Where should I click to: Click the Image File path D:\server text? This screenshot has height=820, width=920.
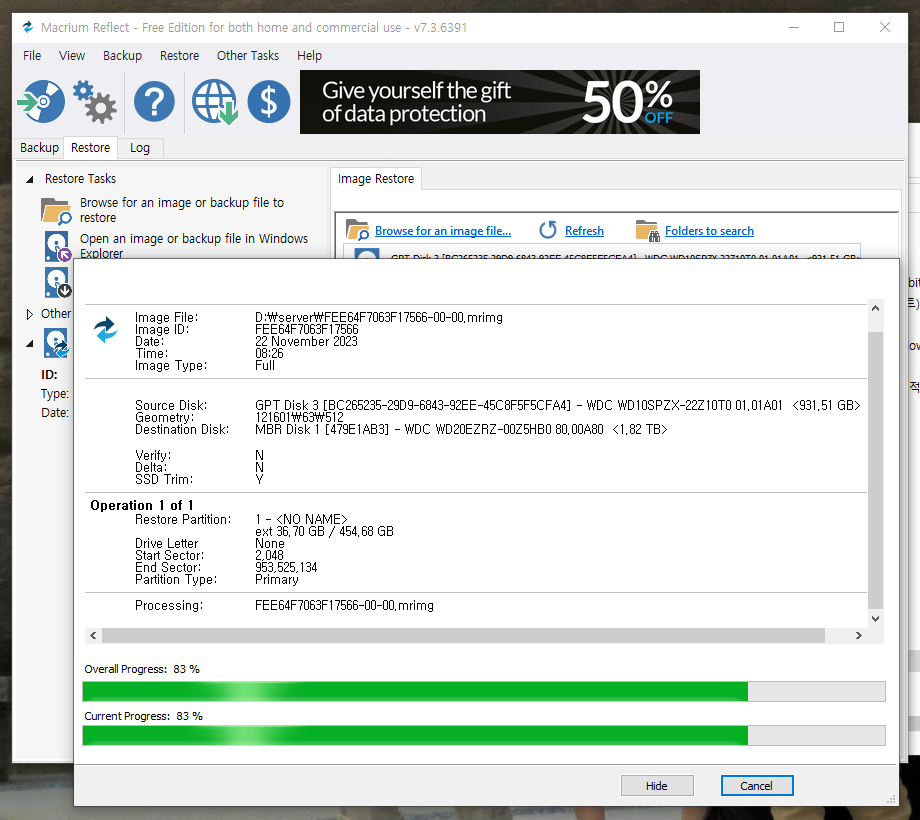pos(378,317)
